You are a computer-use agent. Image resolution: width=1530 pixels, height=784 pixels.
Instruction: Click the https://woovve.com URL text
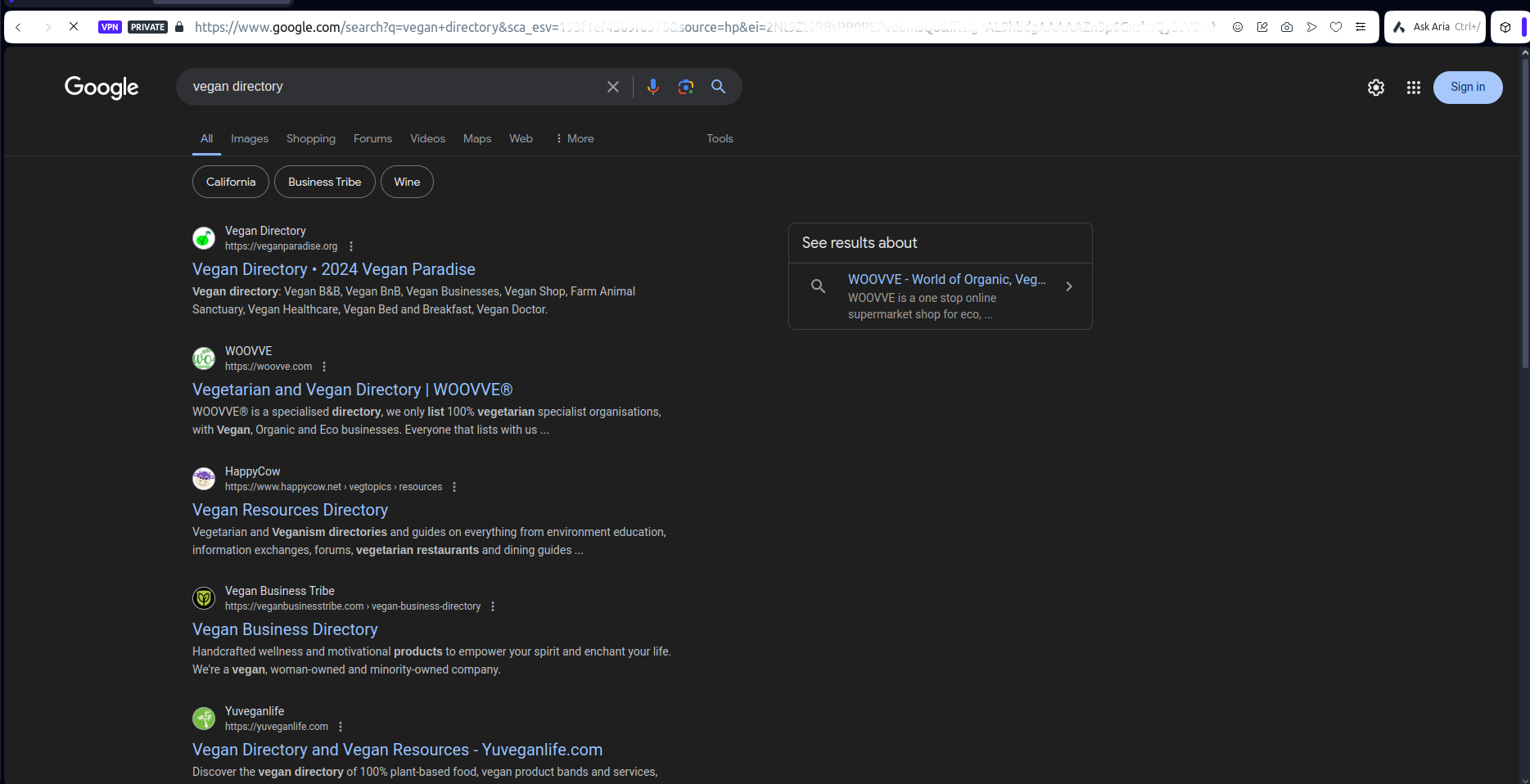pyautogui.click(x=269, y=367)
